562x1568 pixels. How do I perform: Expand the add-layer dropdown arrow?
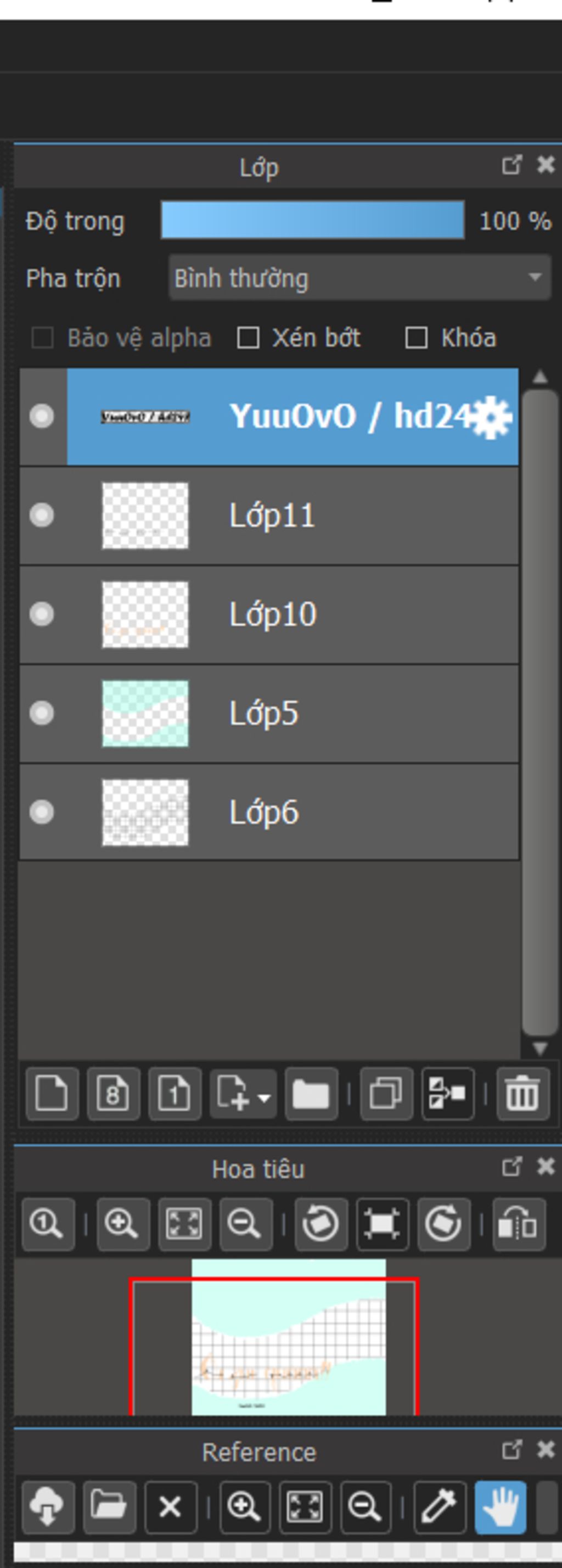click(265, 1098)
